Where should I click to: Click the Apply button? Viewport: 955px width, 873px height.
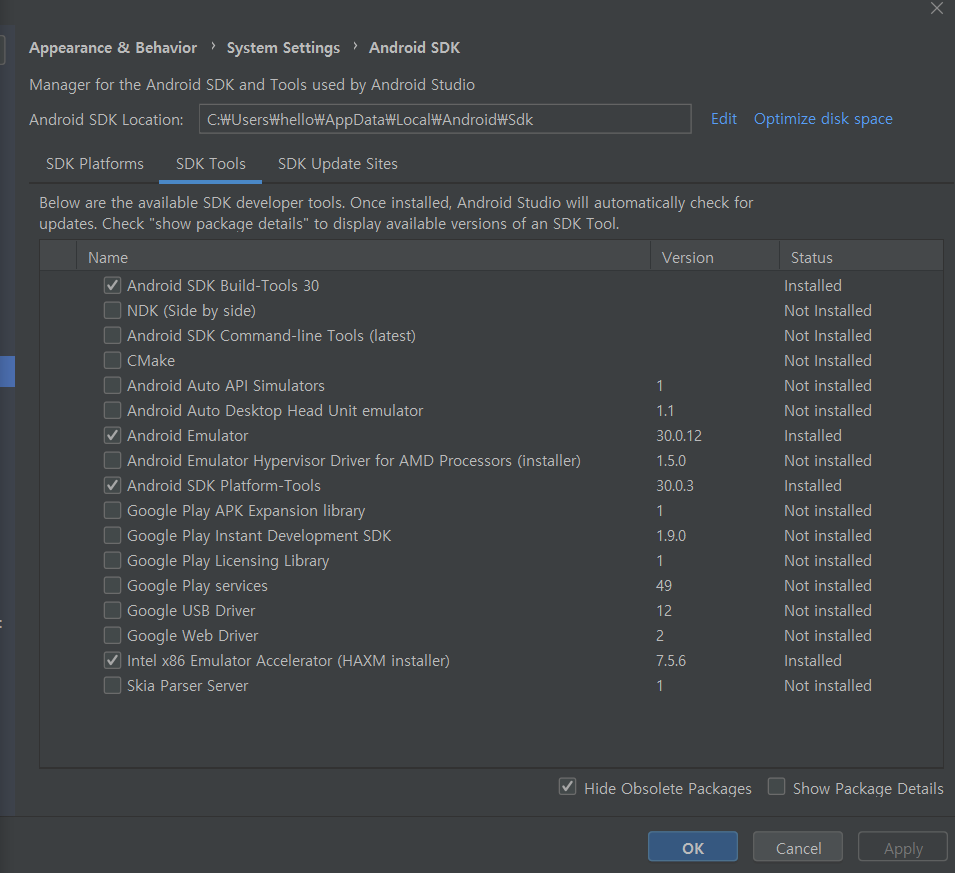point(903,847)
